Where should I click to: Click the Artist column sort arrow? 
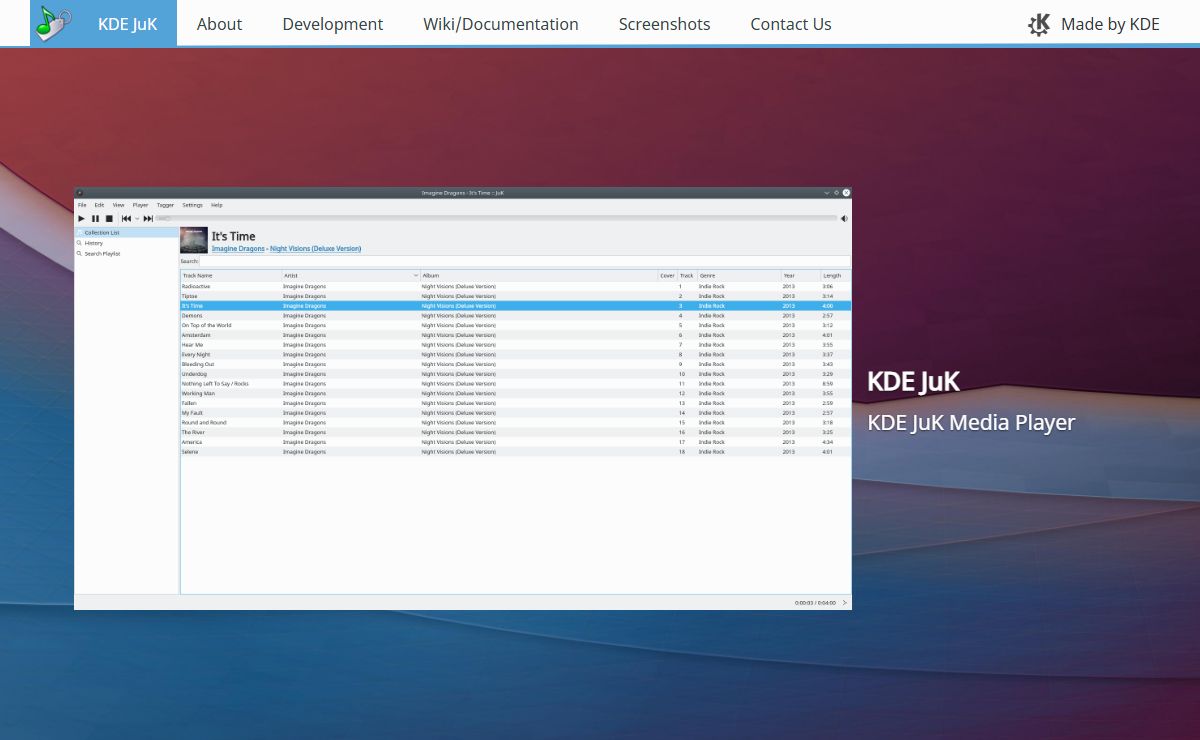click(416, 275)
